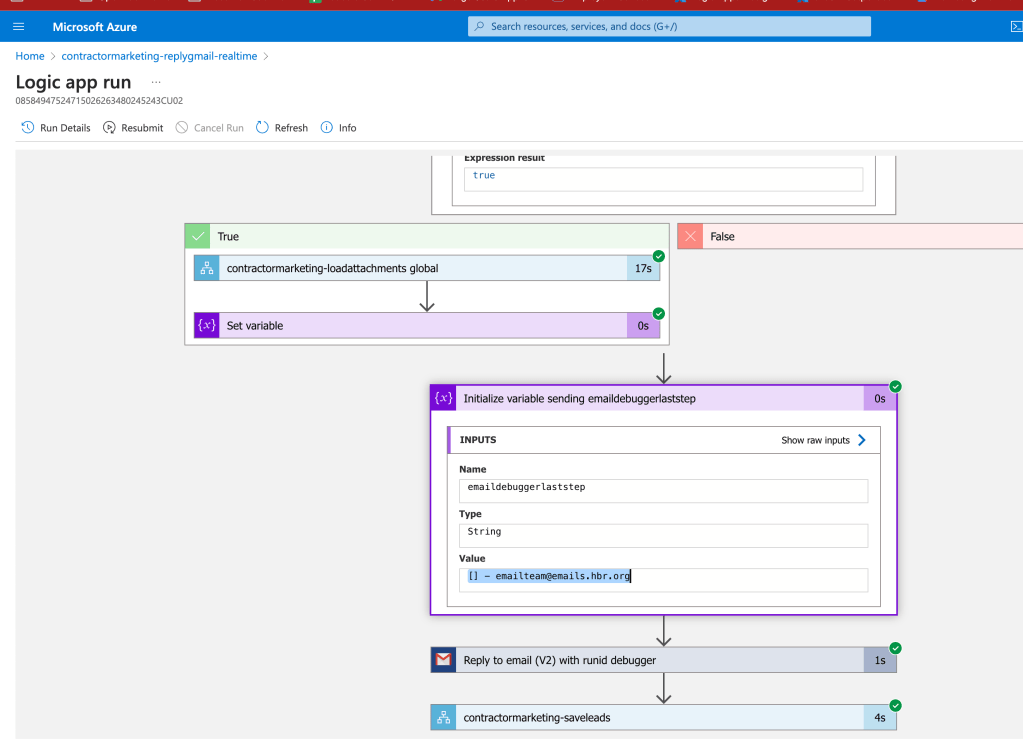This screenshot has height=742, width=1023.
Task: Click saveleads success status checkmark
Action: tap(896, 705)
